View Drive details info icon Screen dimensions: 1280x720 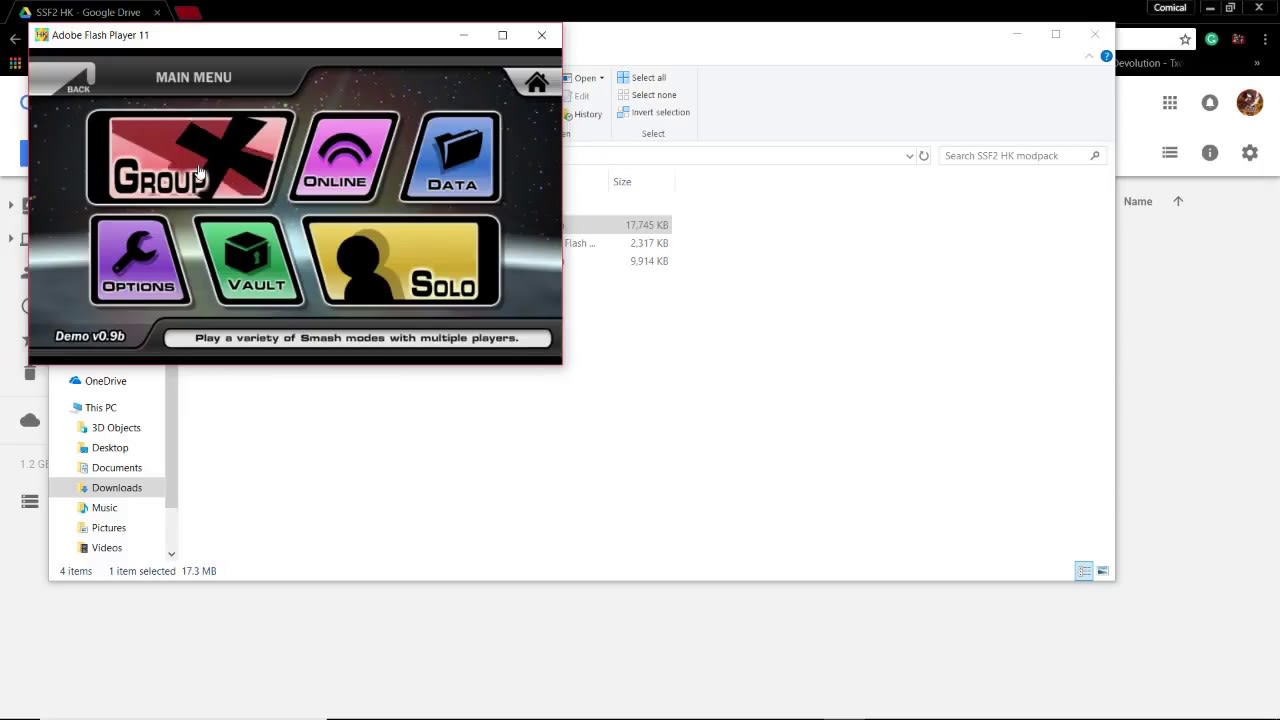1210,153
